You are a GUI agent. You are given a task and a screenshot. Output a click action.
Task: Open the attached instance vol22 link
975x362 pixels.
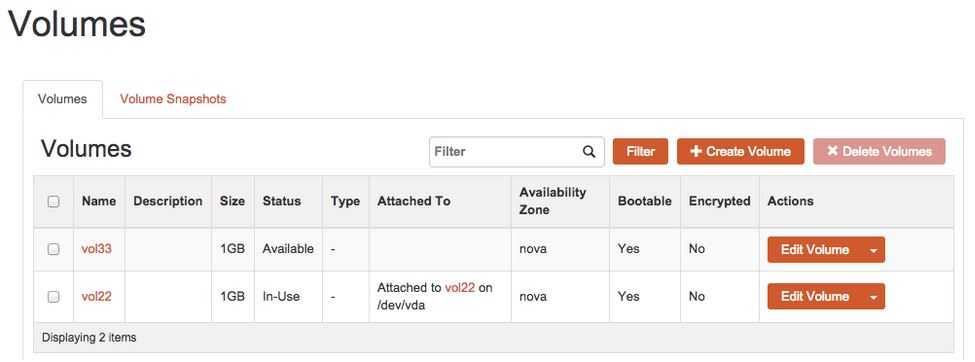coord(460,288)
